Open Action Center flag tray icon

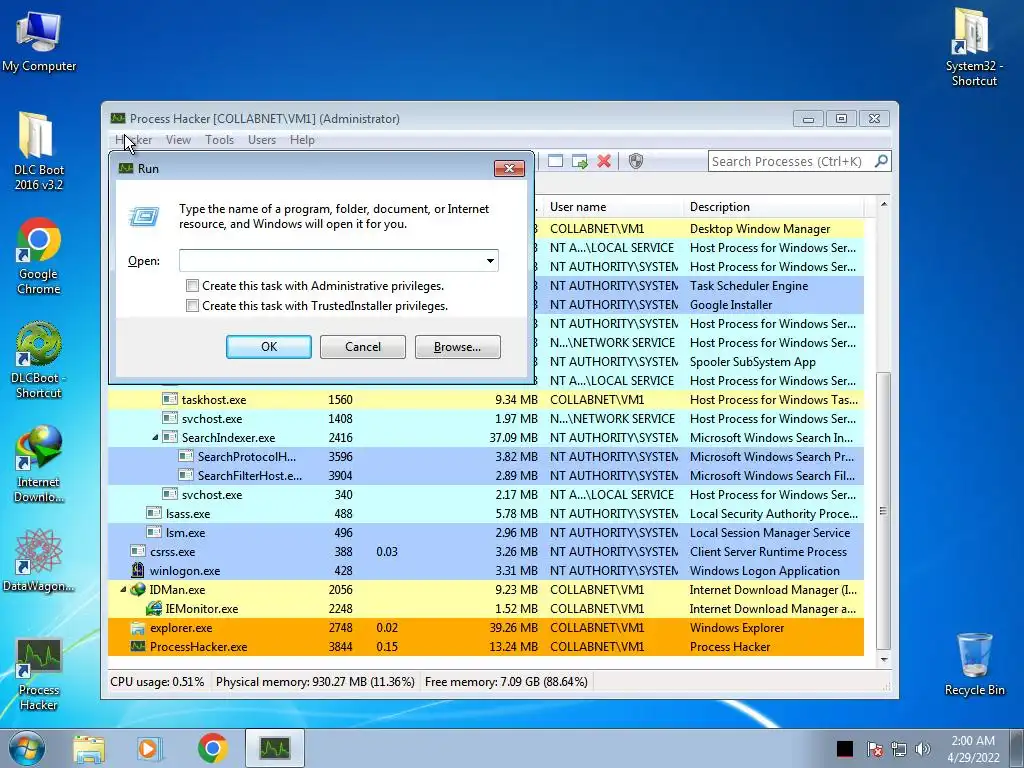coord(874,749)
